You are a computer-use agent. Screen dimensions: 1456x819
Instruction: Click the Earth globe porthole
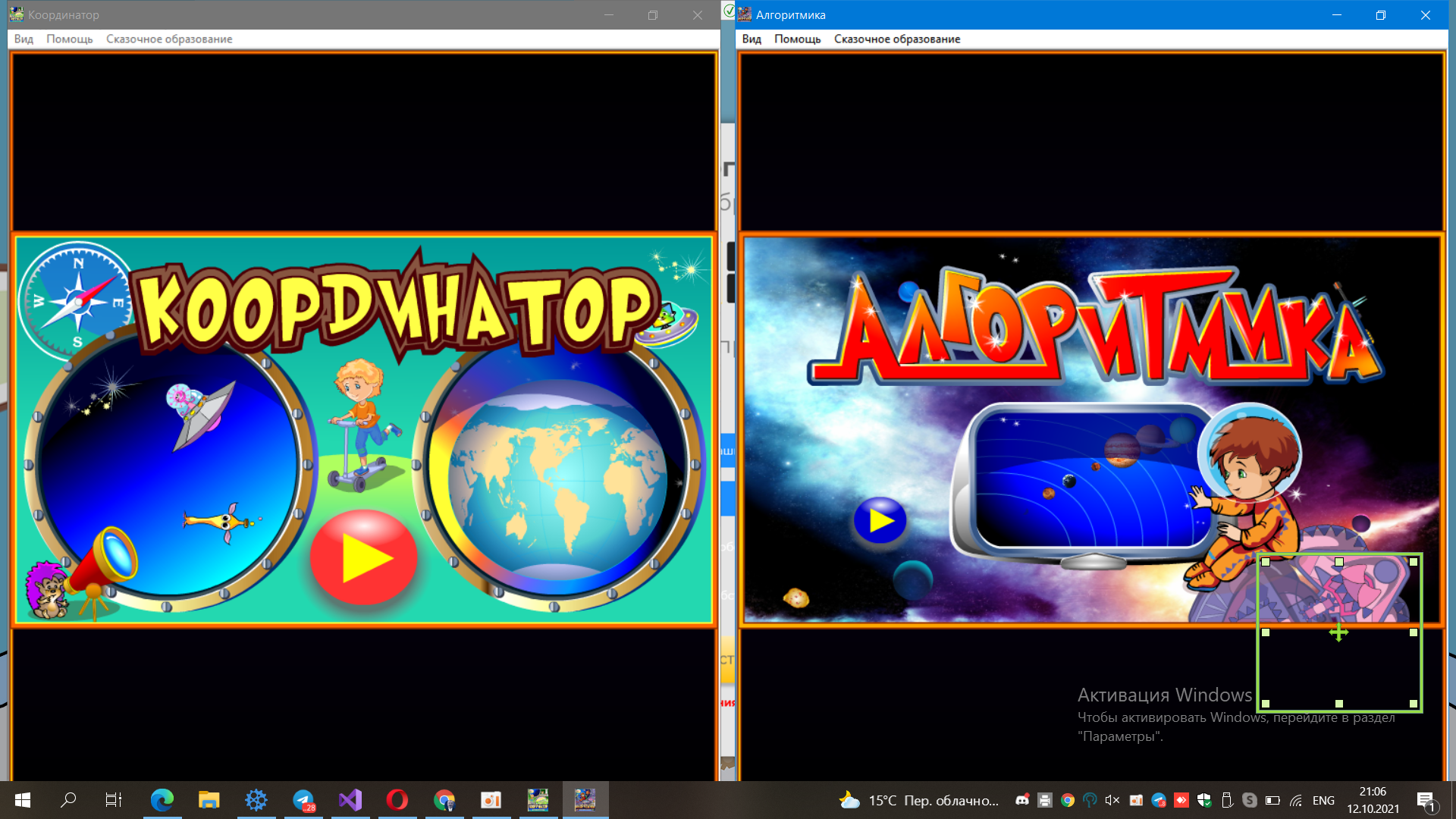(557, 478)
